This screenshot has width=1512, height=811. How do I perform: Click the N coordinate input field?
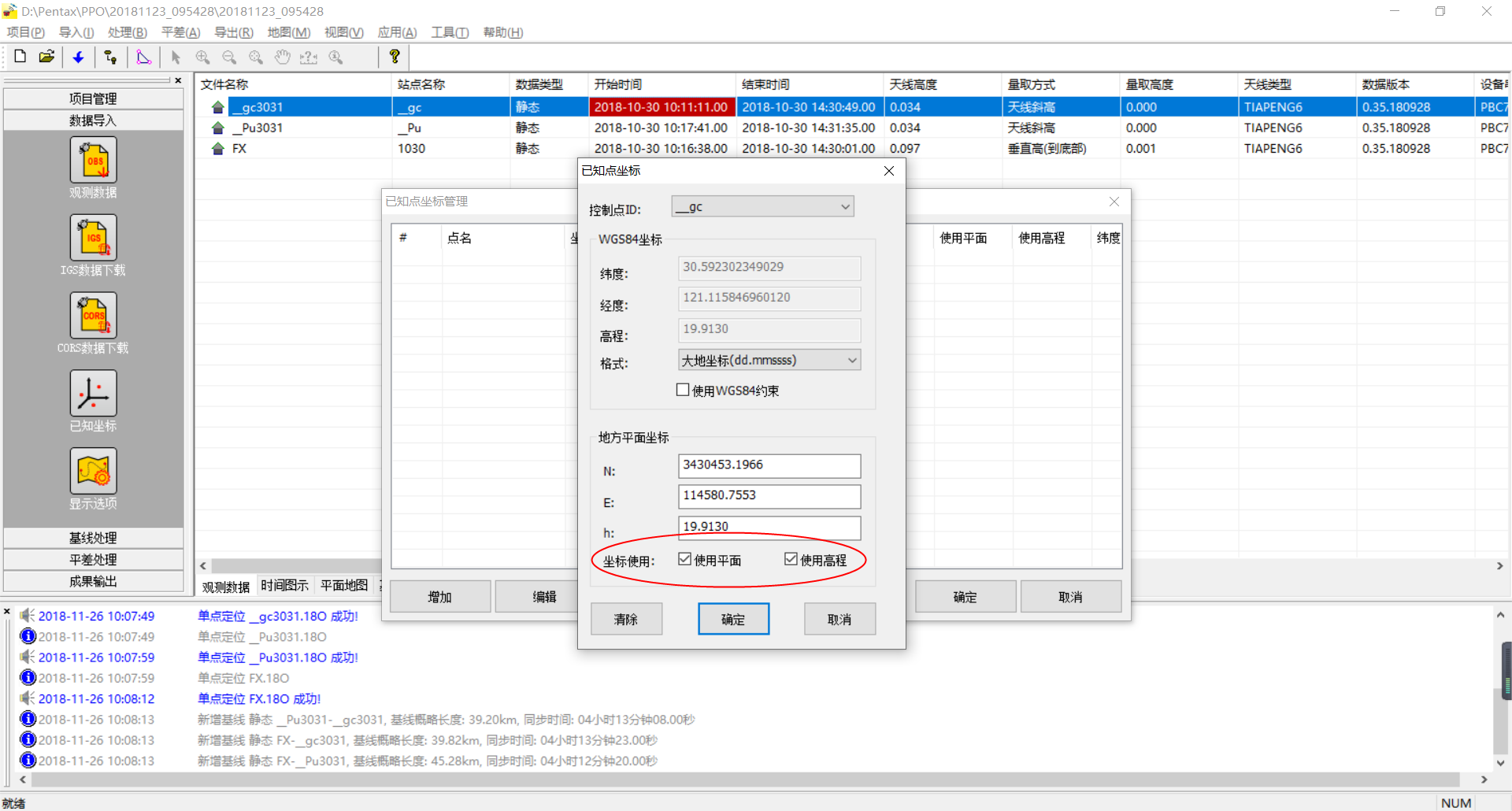click(x=769, y=465)
